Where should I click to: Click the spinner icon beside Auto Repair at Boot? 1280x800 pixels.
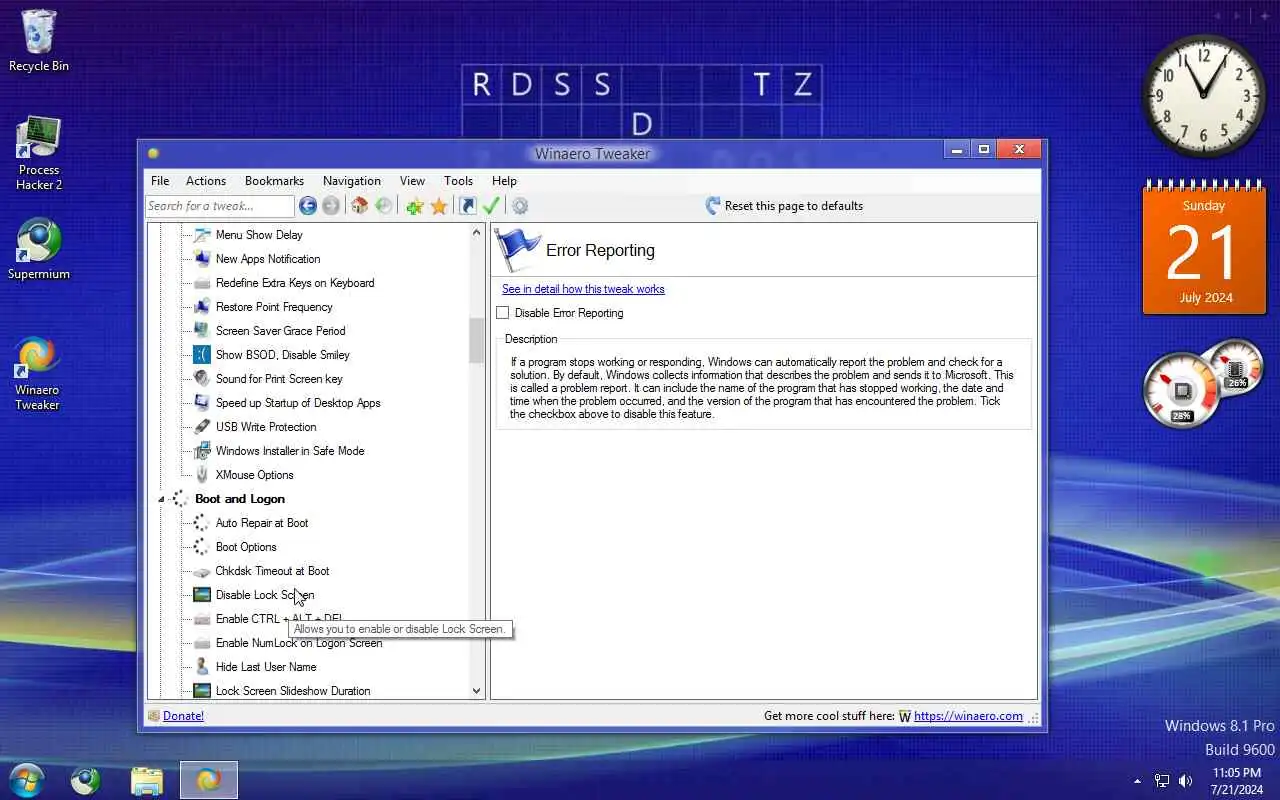click(202, 523)
